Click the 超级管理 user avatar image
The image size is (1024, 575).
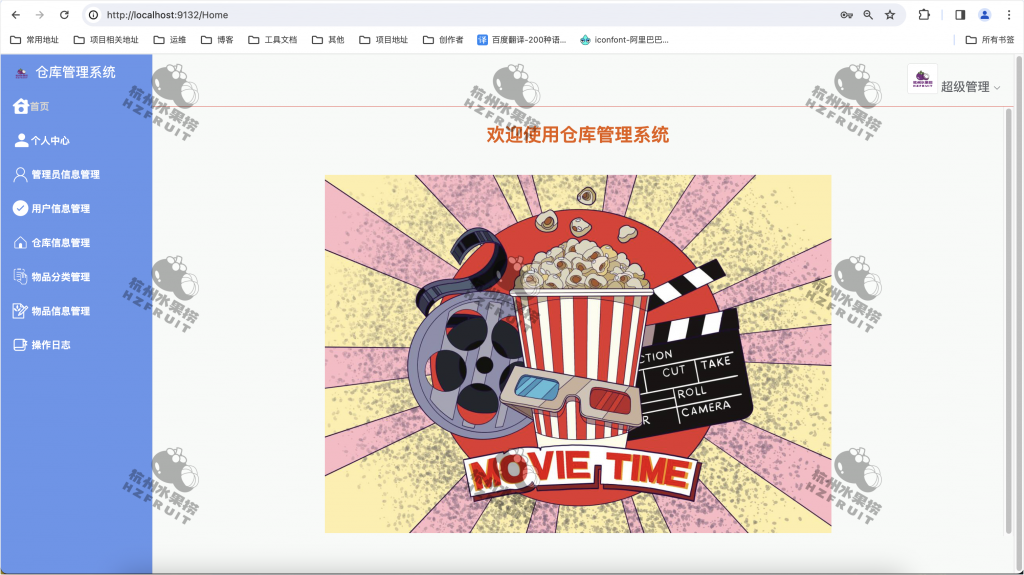tap(922, 79)
